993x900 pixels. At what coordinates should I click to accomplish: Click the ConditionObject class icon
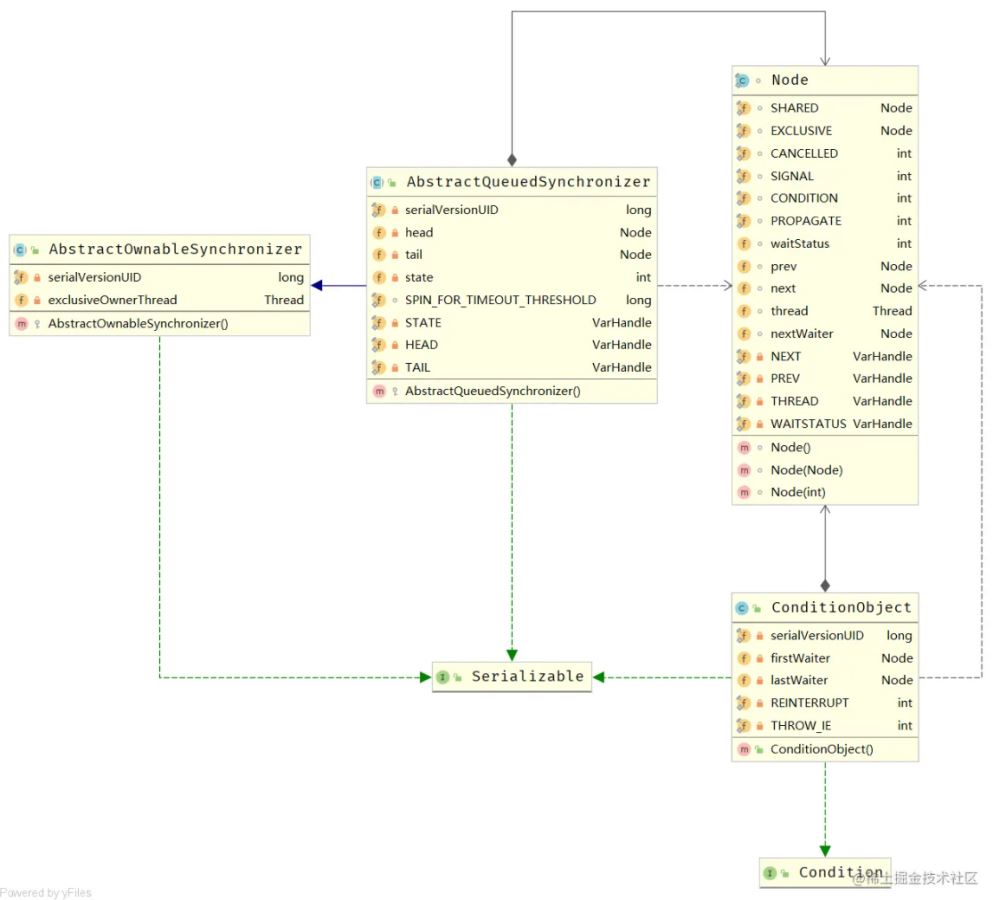click(x=742, y=608)
